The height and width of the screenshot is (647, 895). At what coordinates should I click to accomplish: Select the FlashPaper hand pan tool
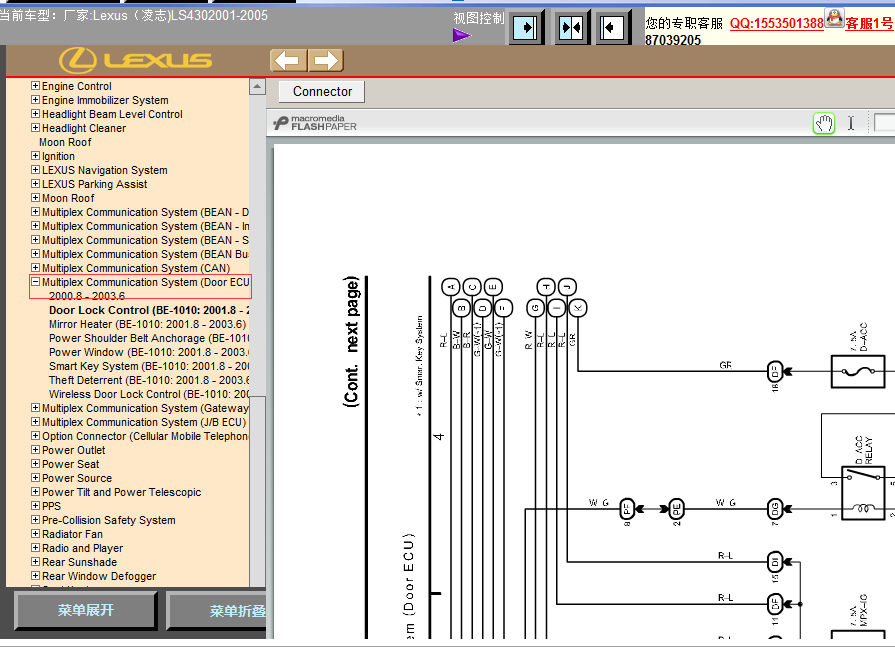coord(824,123)
